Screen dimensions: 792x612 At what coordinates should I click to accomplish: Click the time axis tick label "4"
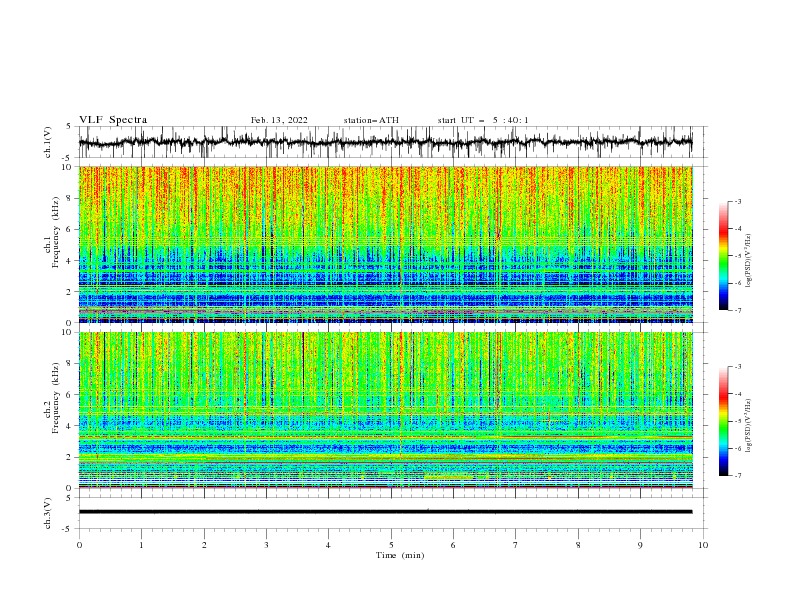(x=328, y=545)
